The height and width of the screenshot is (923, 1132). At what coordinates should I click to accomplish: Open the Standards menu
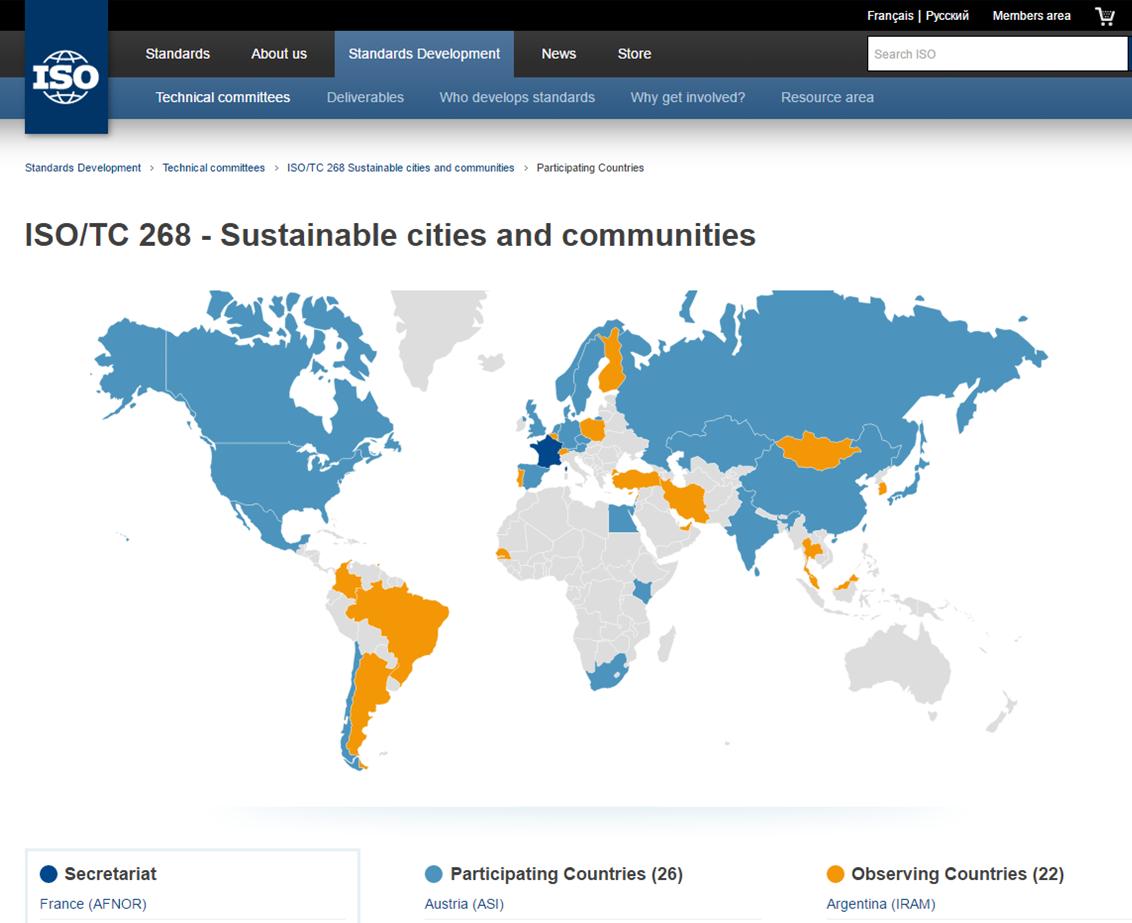click(177, 54)
